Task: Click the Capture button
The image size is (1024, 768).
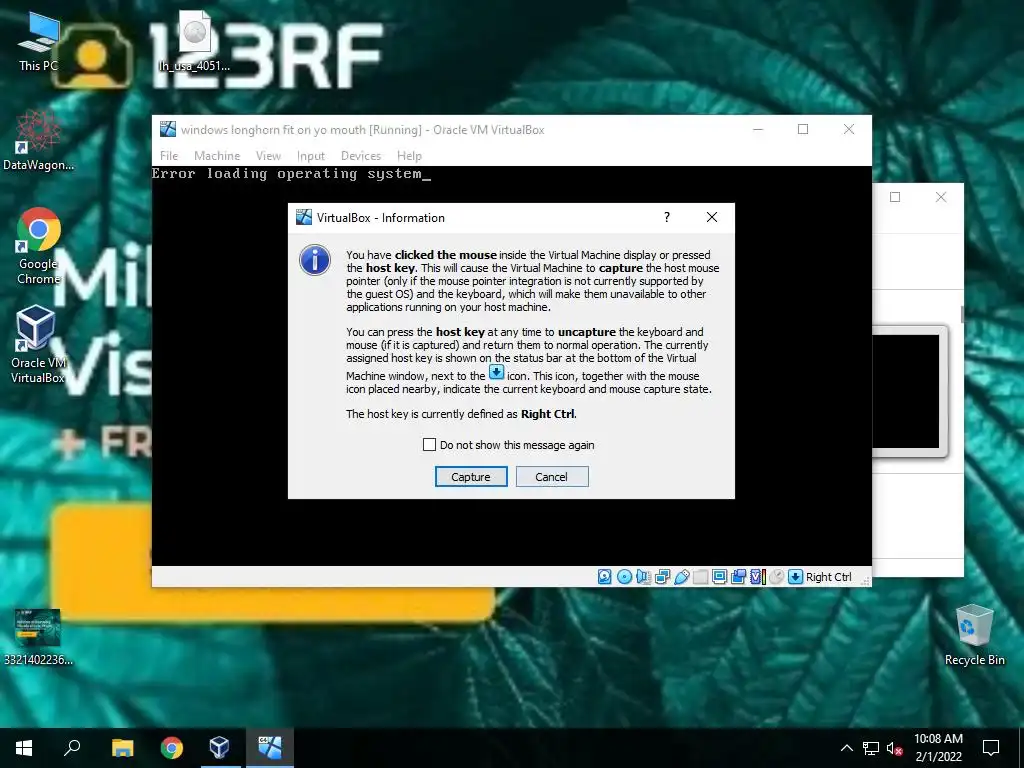Action: click(471, 477)
